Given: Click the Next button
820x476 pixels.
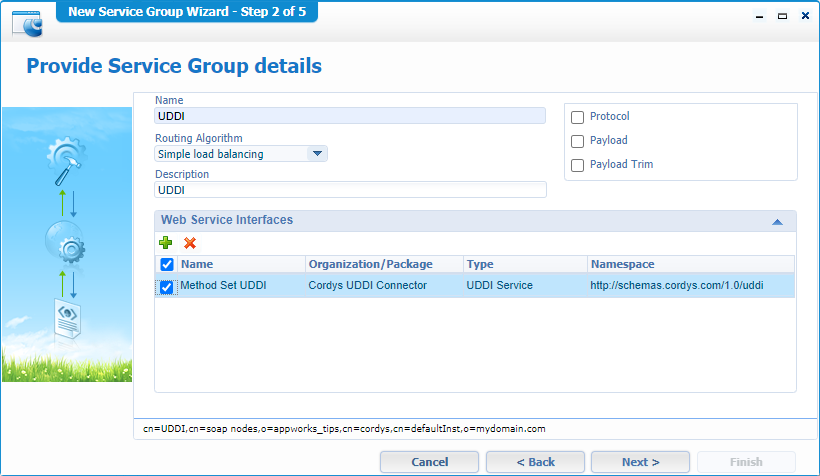Looking at the screenshot, I should click(640, 462).
